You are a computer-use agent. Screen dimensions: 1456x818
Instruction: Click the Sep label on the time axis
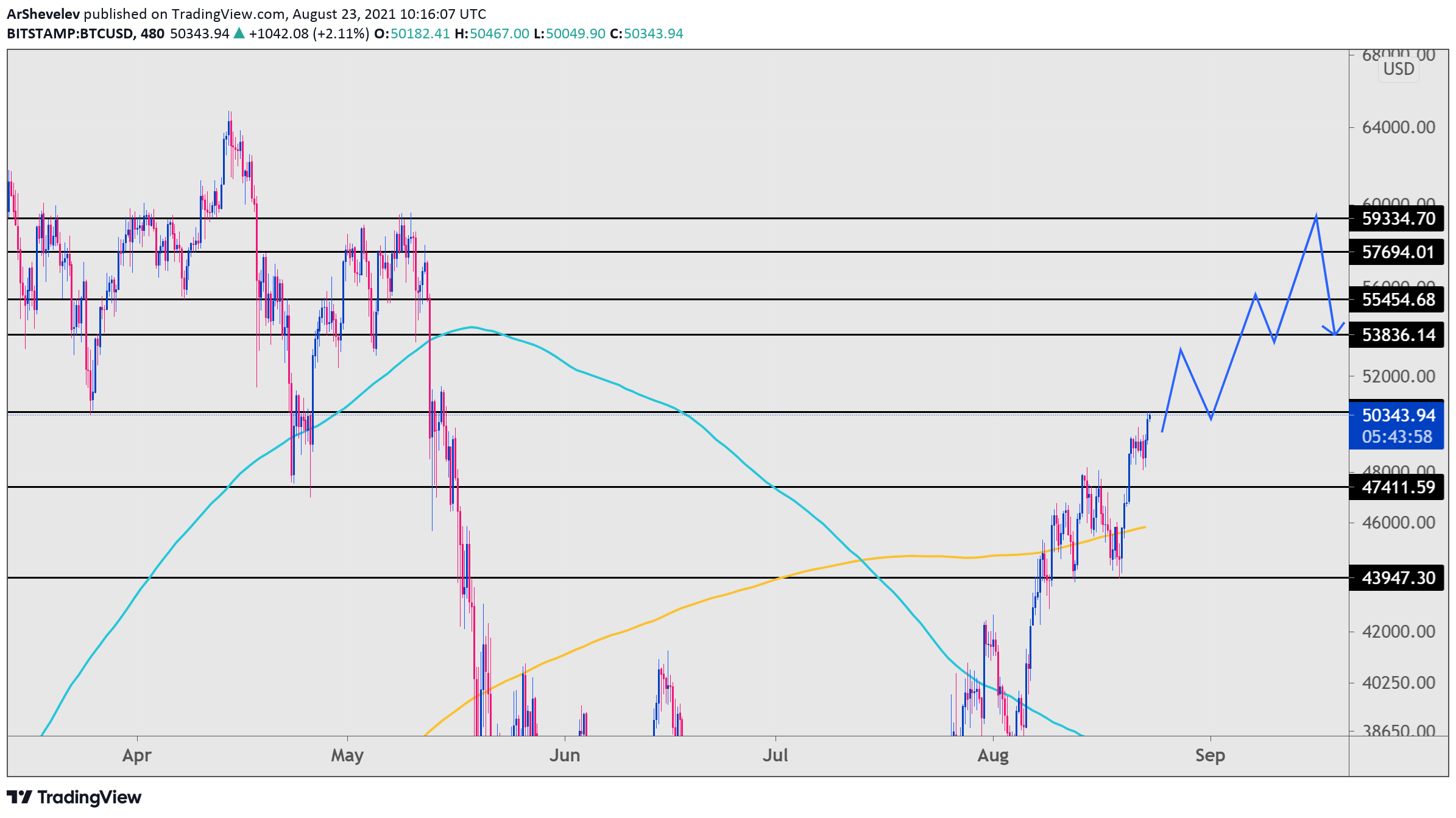pos(1210,755)
